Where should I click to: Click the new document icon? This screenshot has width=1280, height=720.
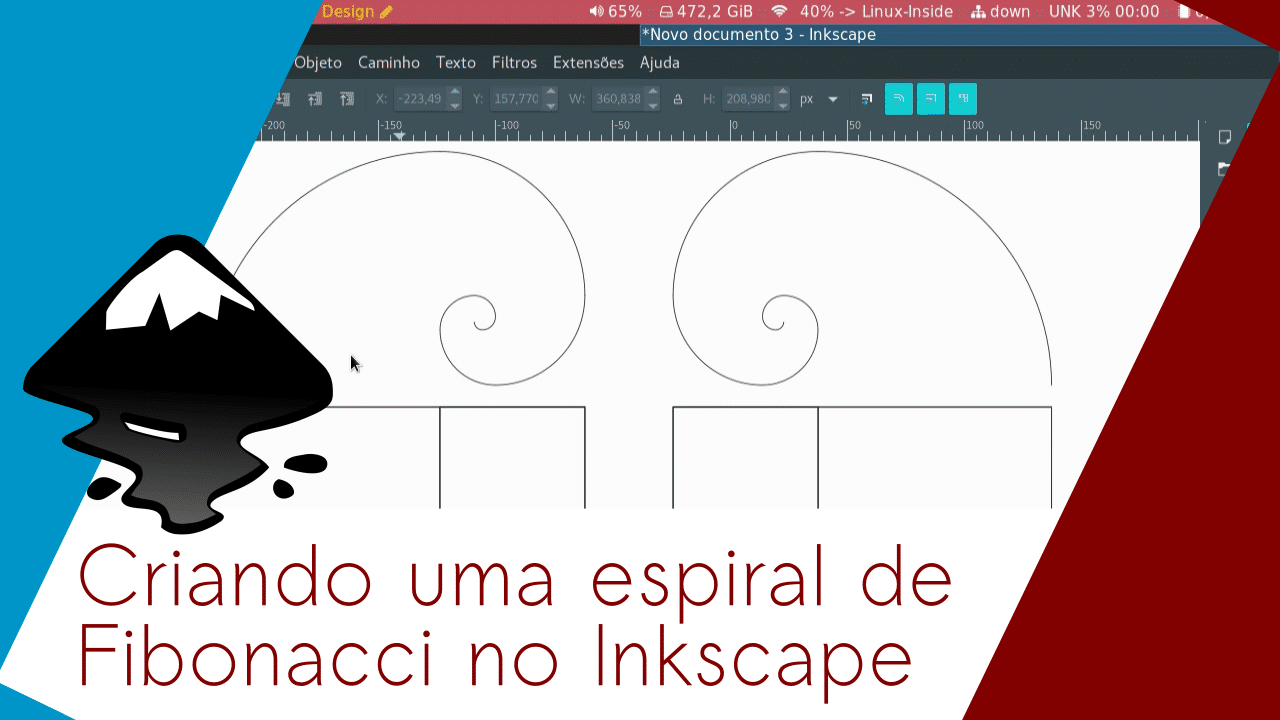(x=1224, y=137)
